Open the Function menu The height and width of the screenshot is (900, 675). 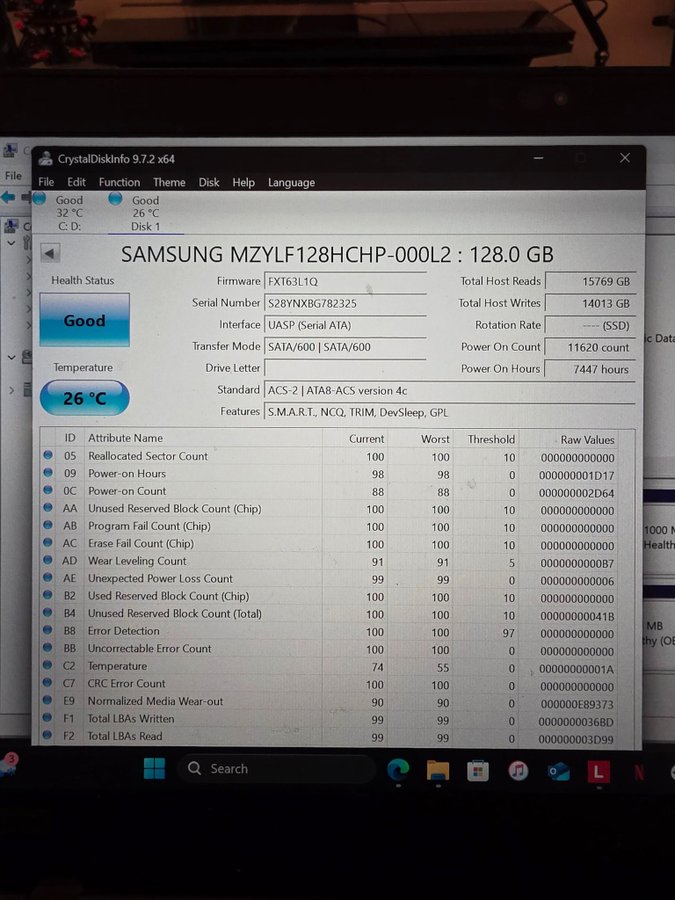tap(119, 182)
